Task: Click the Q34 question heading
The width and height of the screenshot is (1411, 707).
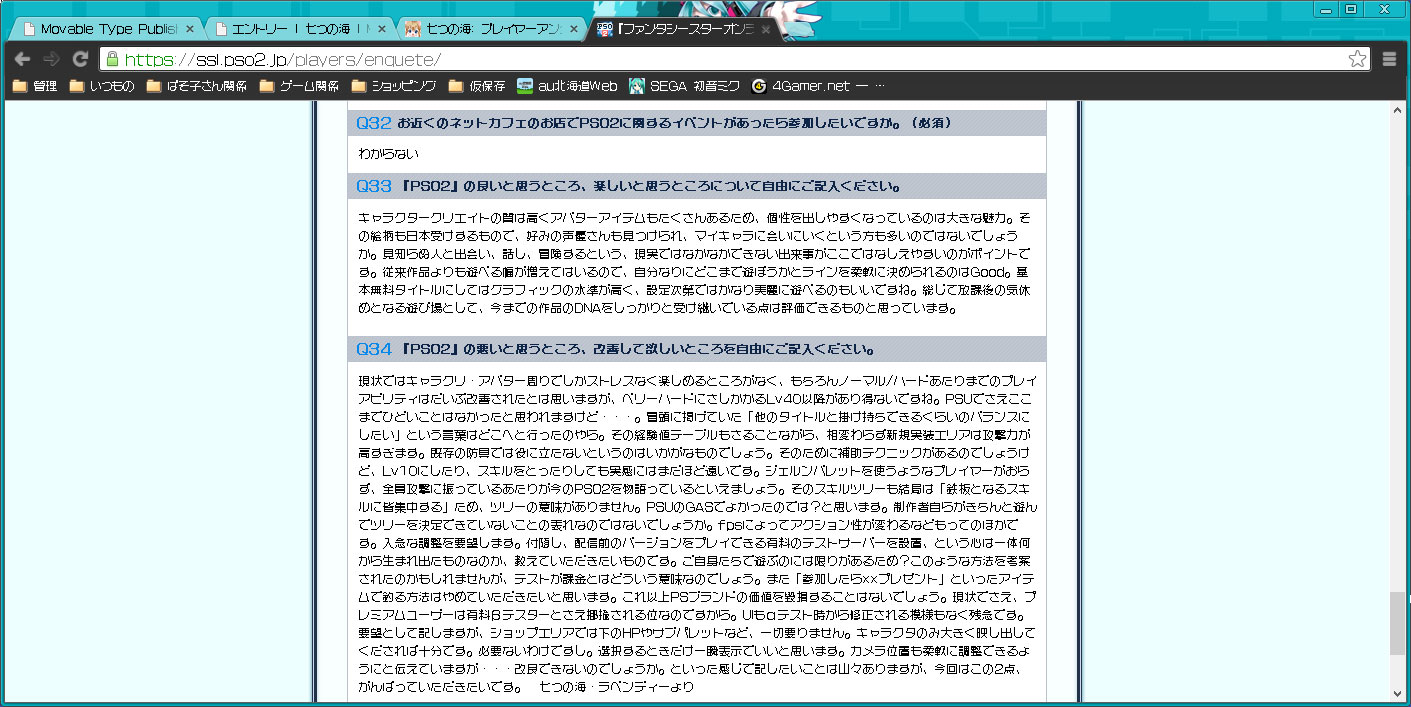Action: 697,349
